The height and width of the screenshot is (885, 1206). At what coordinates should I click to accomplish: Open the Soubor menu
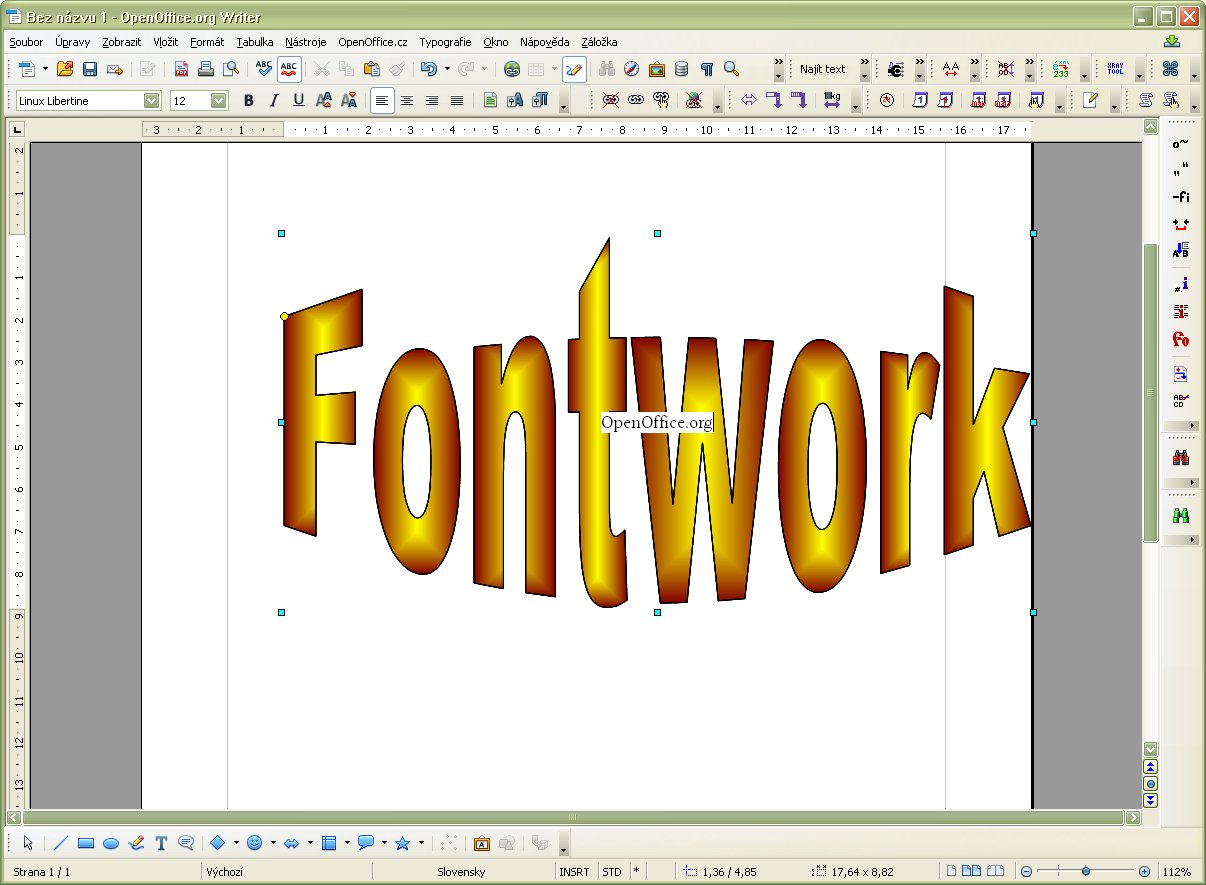[x=27, y=42]
